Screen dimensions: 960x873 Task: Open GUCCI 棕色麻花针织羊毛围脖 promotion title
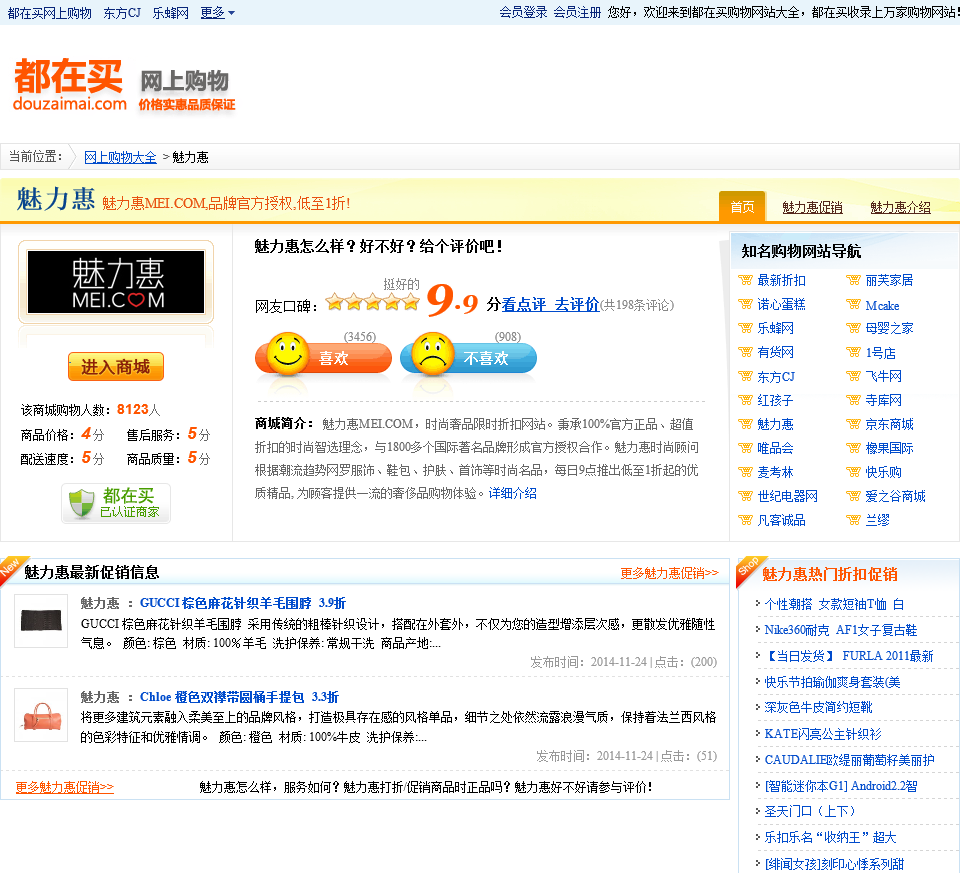242,603
